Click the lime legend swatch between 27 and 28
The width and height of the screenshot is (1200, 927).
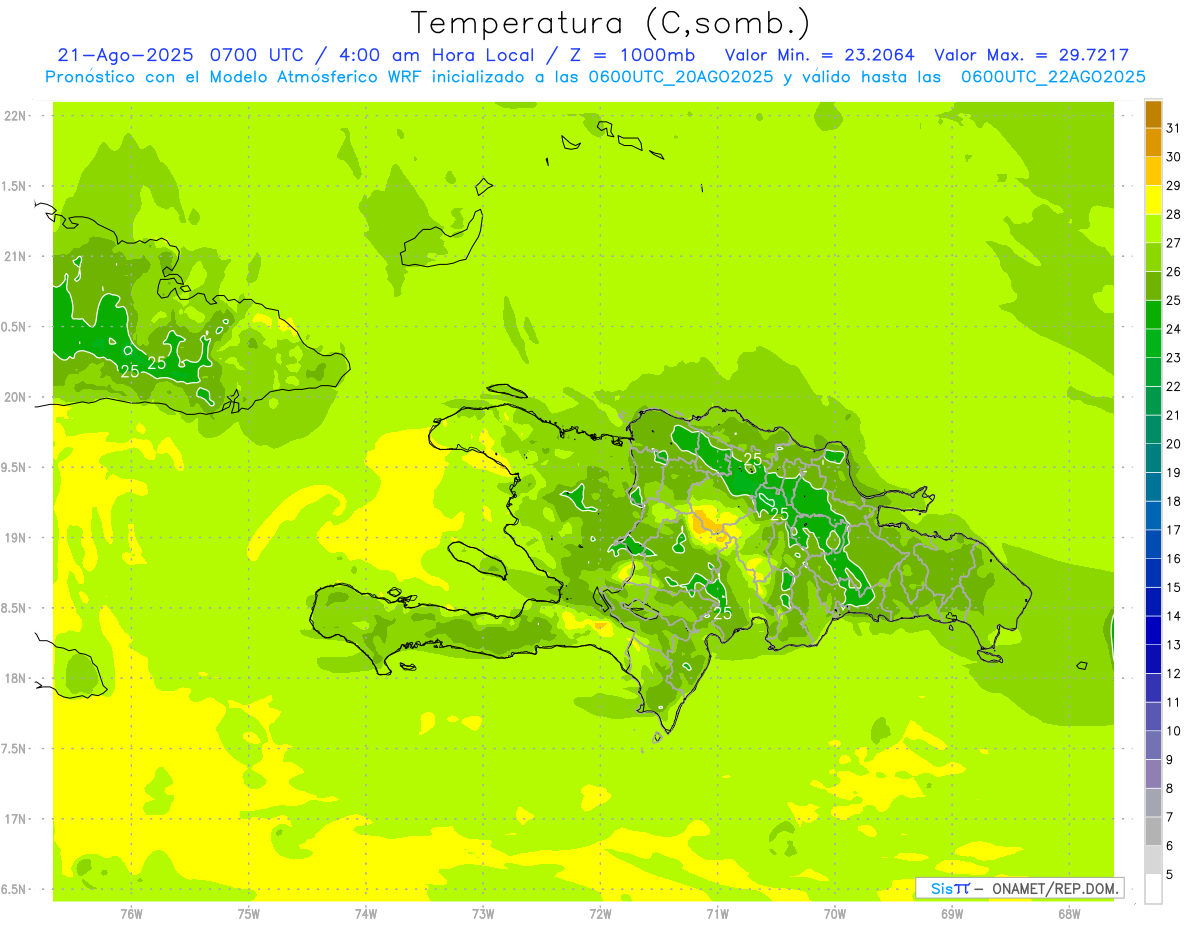point(1153,228)
